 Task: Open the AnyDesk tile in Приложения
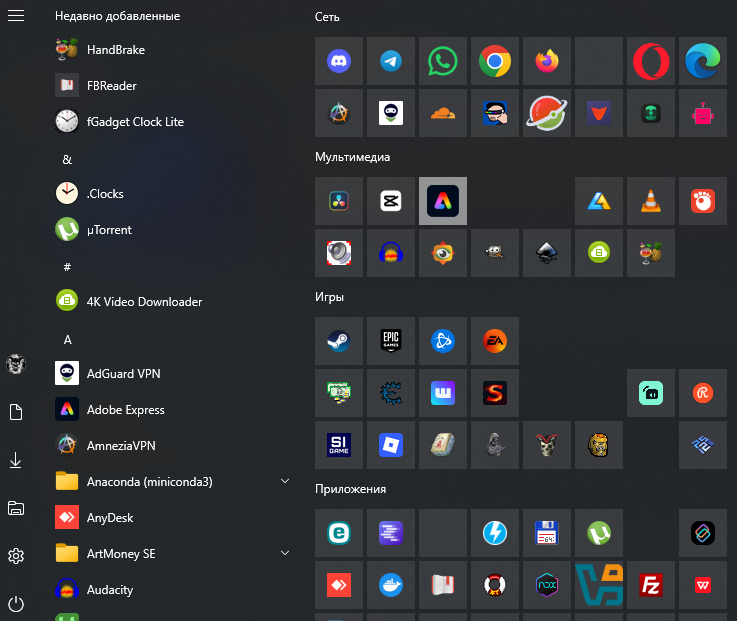(x=339, y=585)
